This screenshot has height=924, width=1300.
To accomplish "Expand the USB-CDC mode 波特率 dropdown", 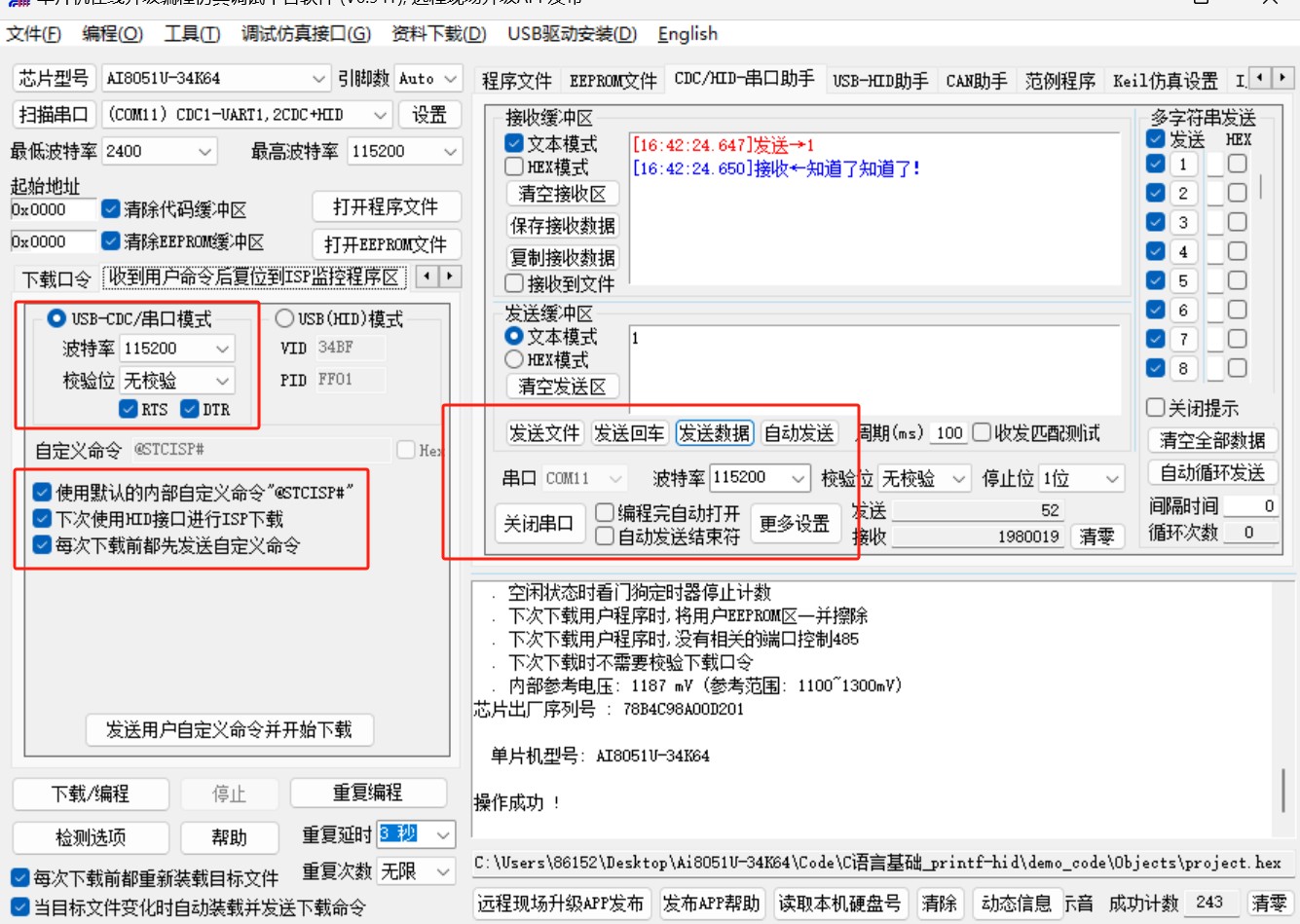I will point(223,349).
